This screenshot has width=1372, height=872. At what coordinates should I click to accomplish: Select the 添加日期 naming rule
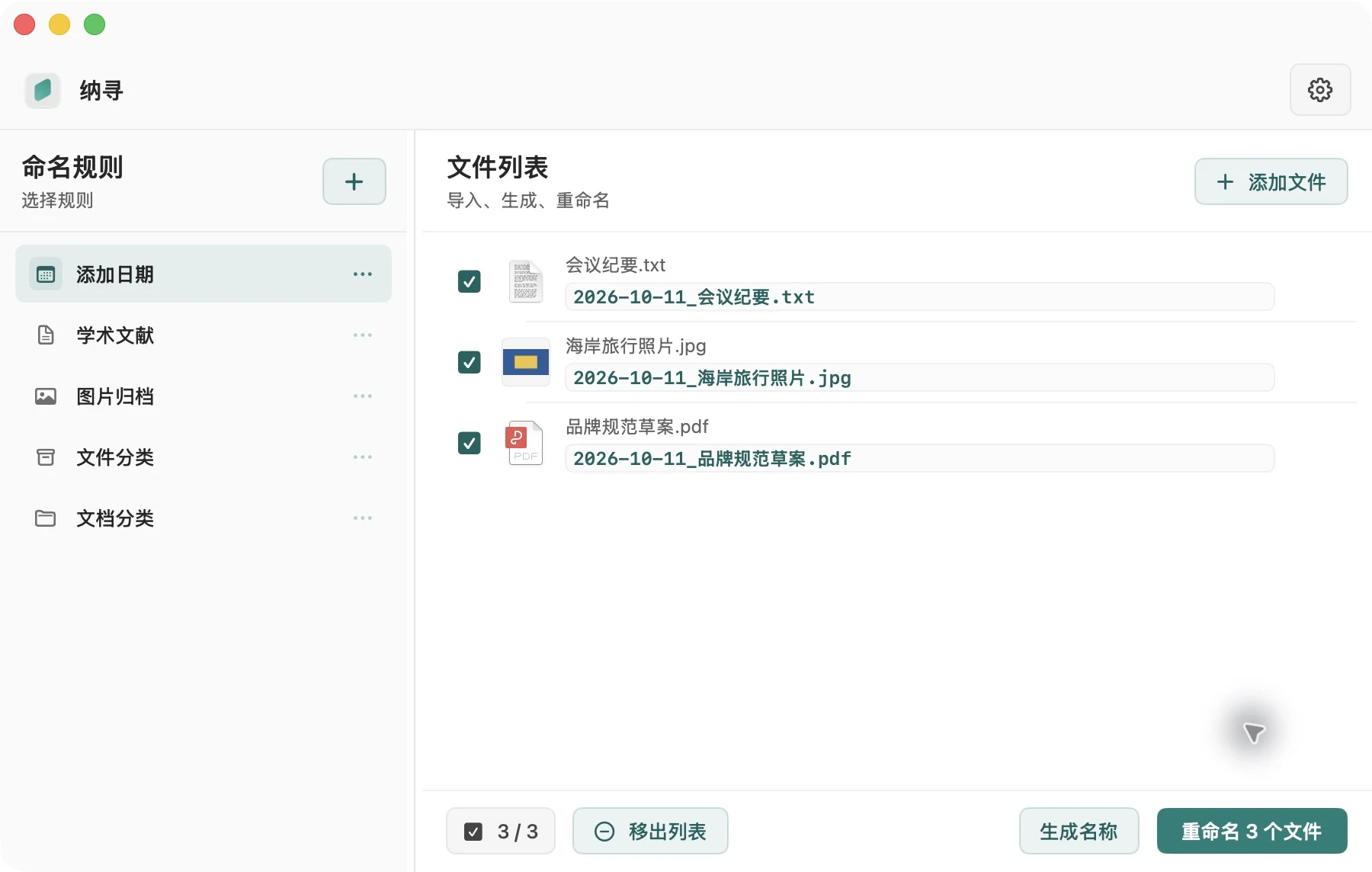click(x=204, y=274)
